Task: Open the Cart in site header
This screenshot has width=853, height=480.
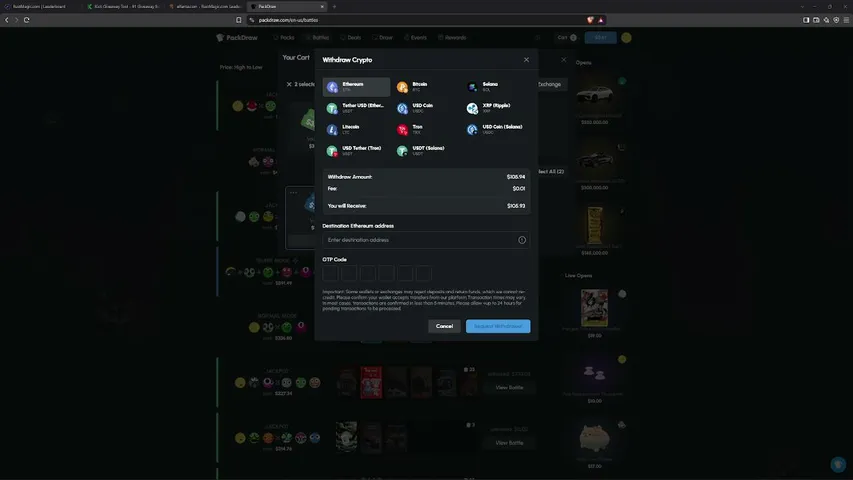Action: pyautogui.click(x=567, y=38)
